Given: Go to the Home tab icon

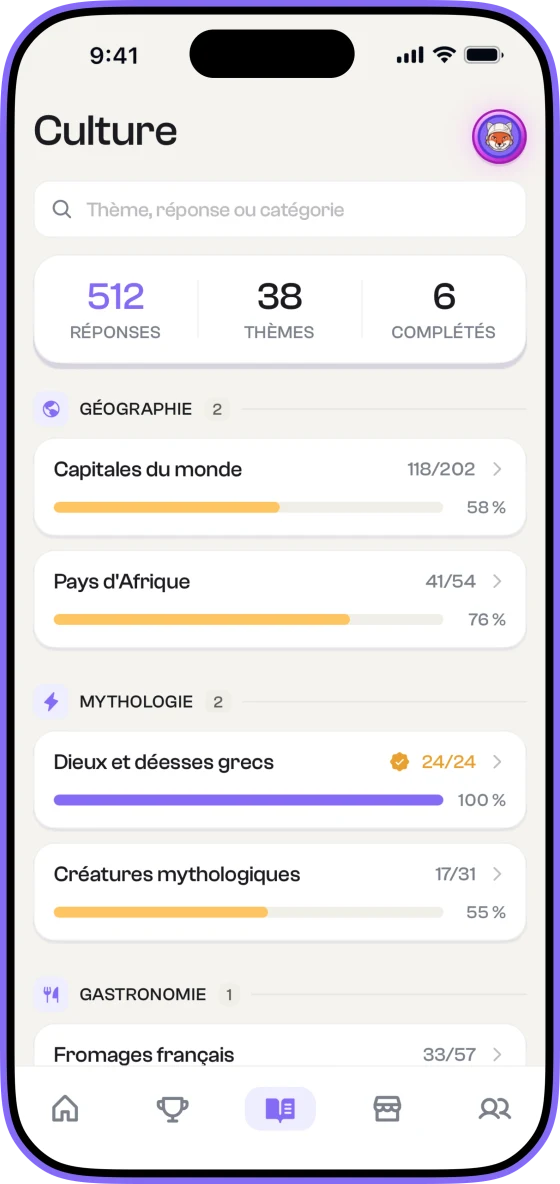Looking at the screenshot, I should [x=65, y=1108].
